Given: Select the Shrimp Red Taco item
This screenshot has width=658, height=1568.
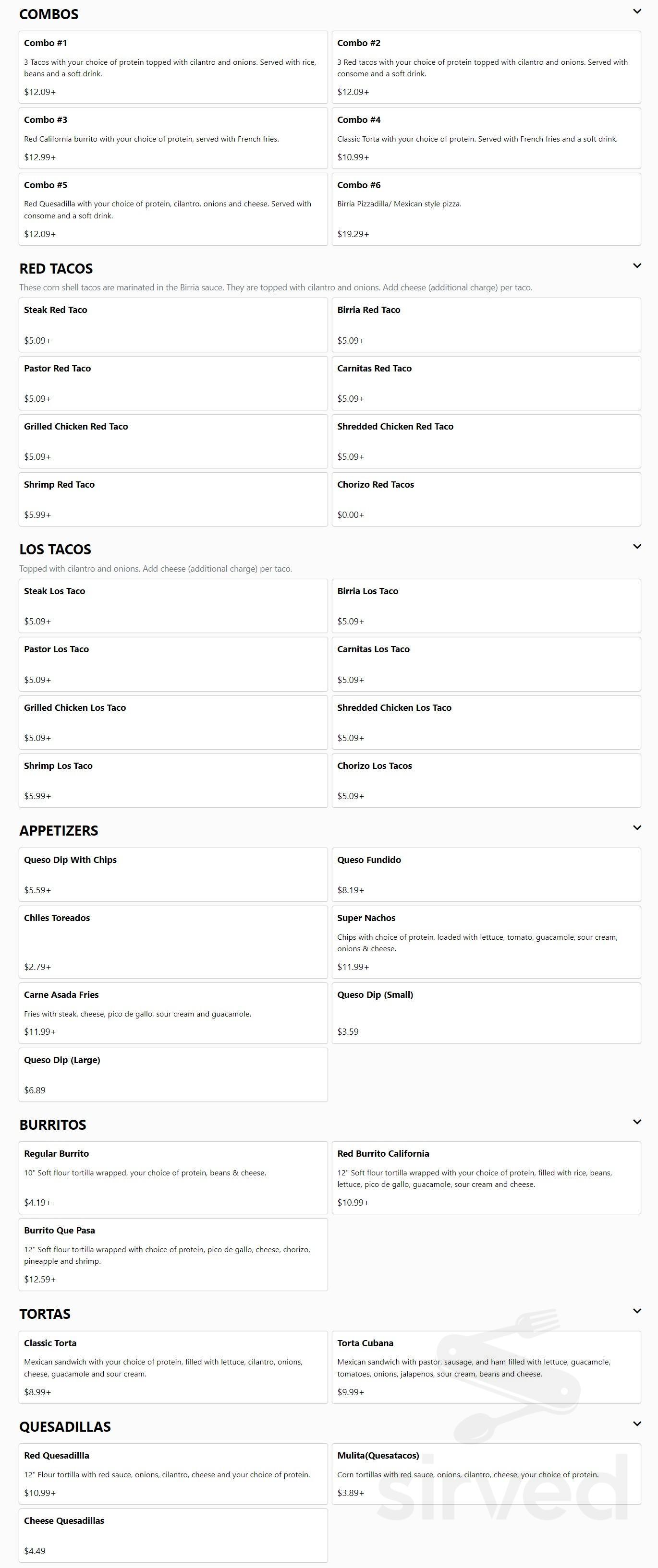Looking at the screenshot, I should pyautogui.click(x=173, y=499).
